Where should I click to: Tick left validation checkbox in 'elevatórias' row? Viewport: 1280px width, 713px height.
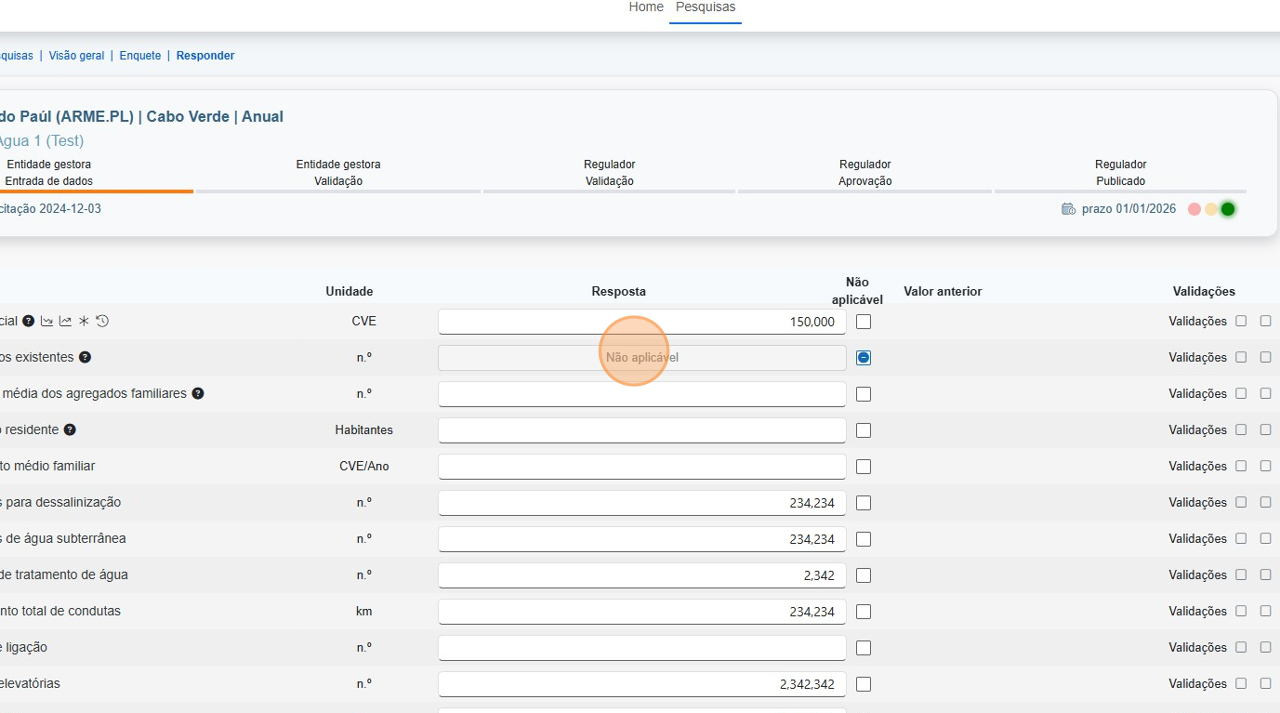pyautogui.click(x=1241, y=684)
